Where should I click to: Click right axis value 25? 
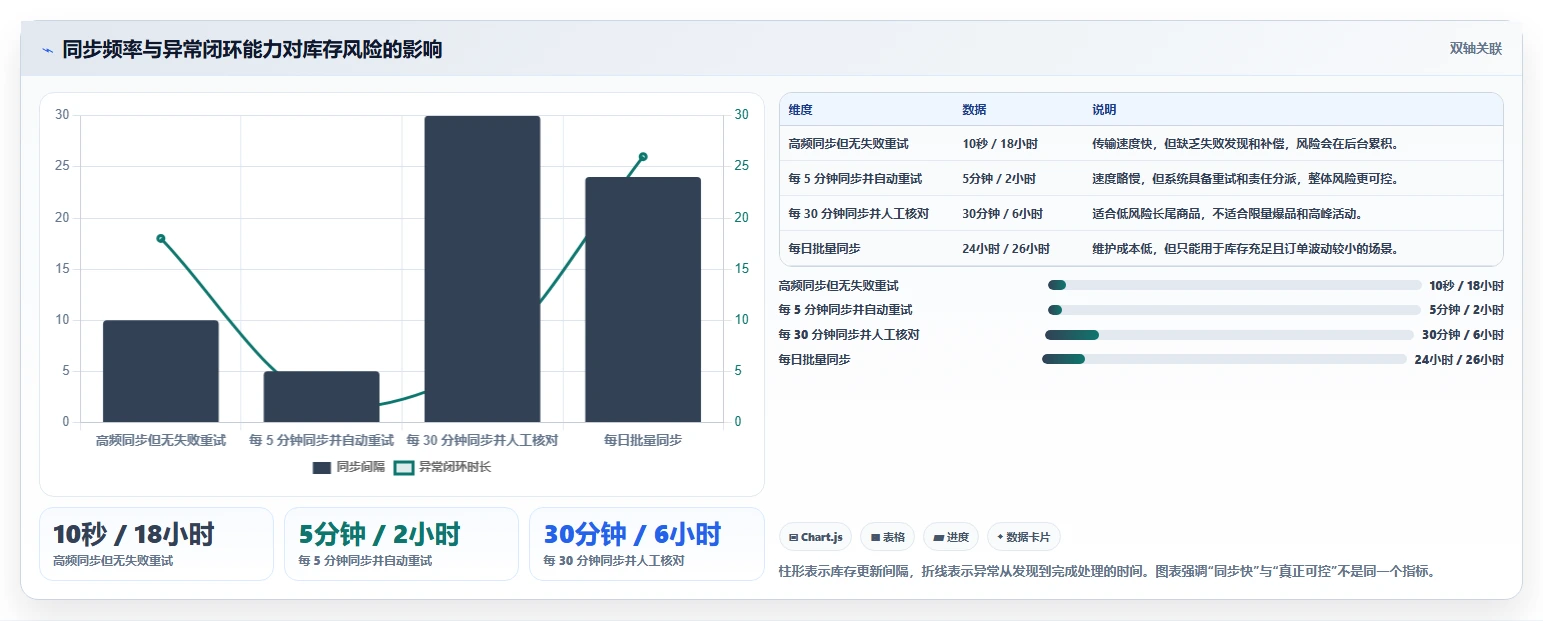(741, 166)
